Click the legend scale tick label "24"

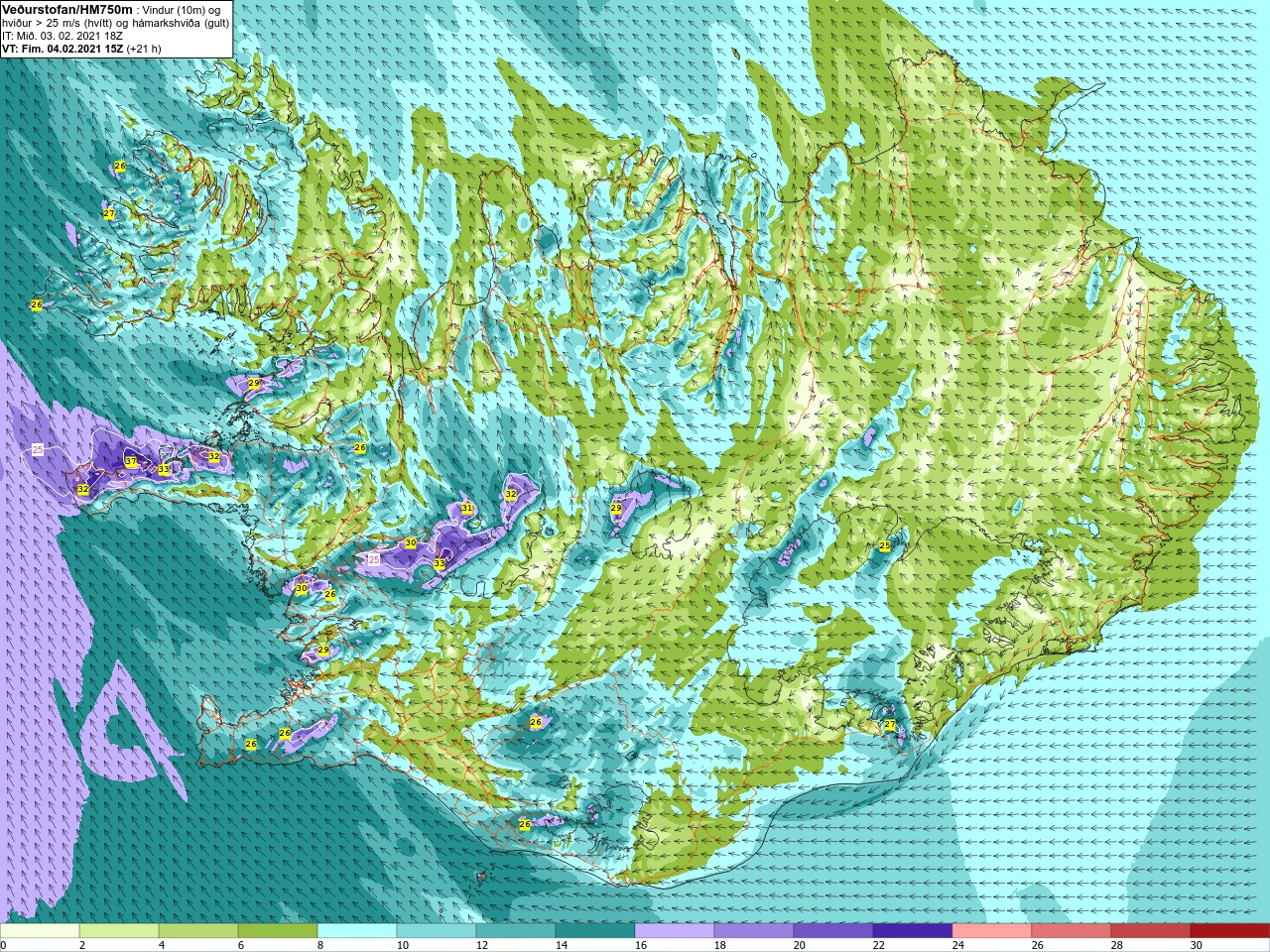point(958,945)
